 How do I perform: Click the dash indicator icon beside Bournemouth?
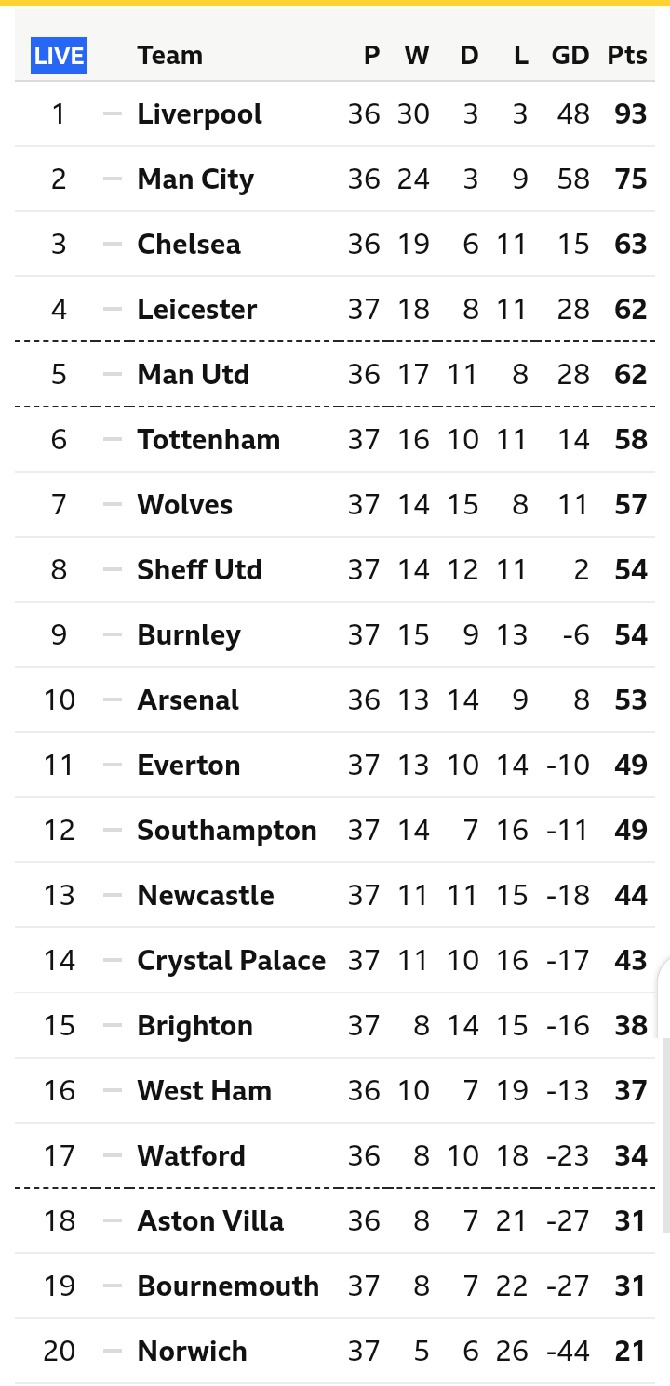tap(112, 1286)
